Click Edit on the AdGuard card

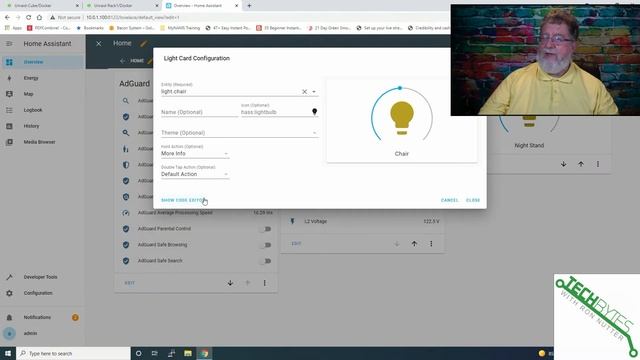click(x=130, y=283)
